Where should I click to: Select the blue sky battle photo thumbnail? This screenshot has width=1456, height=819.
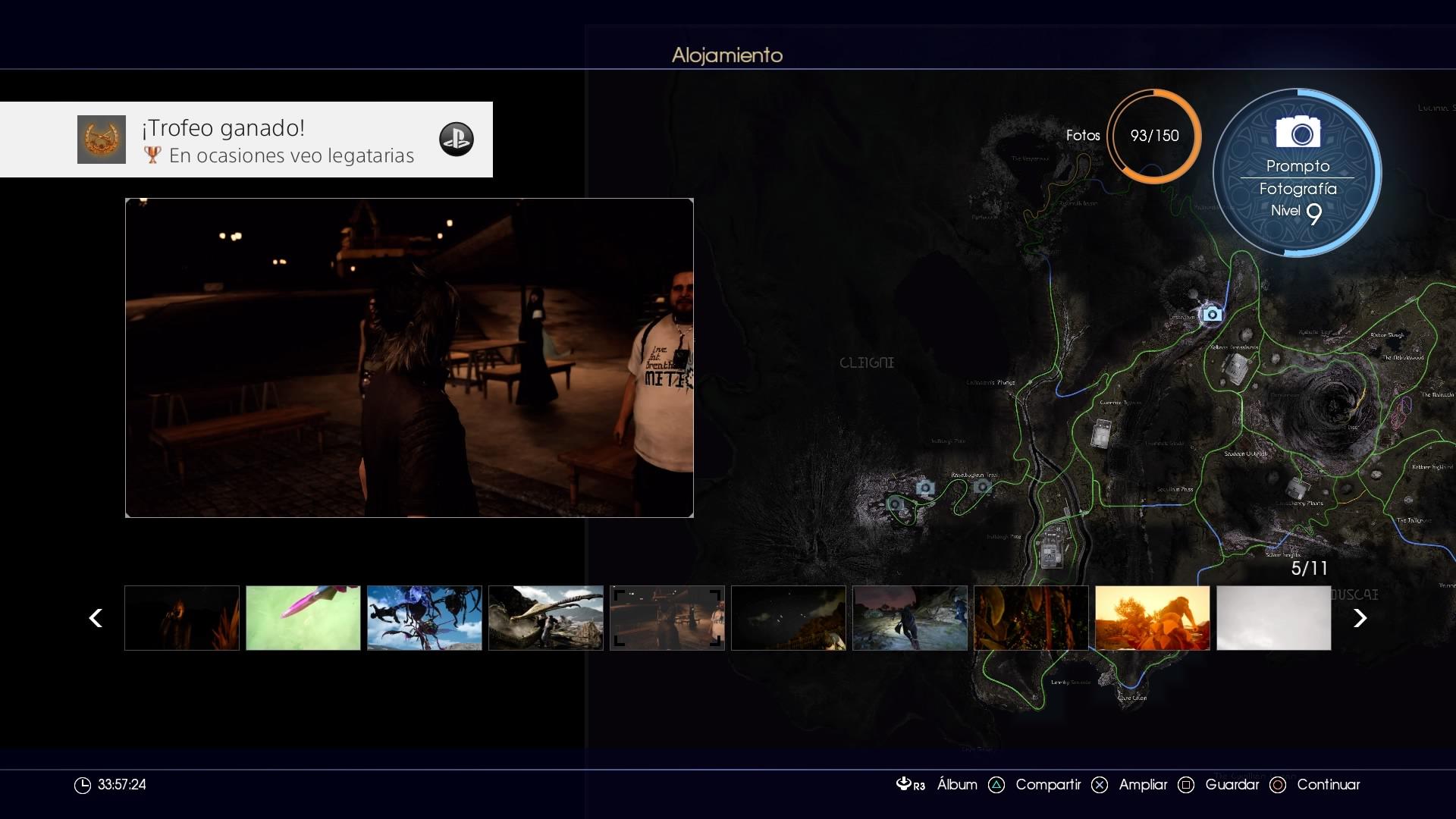[x=425, y=618]
